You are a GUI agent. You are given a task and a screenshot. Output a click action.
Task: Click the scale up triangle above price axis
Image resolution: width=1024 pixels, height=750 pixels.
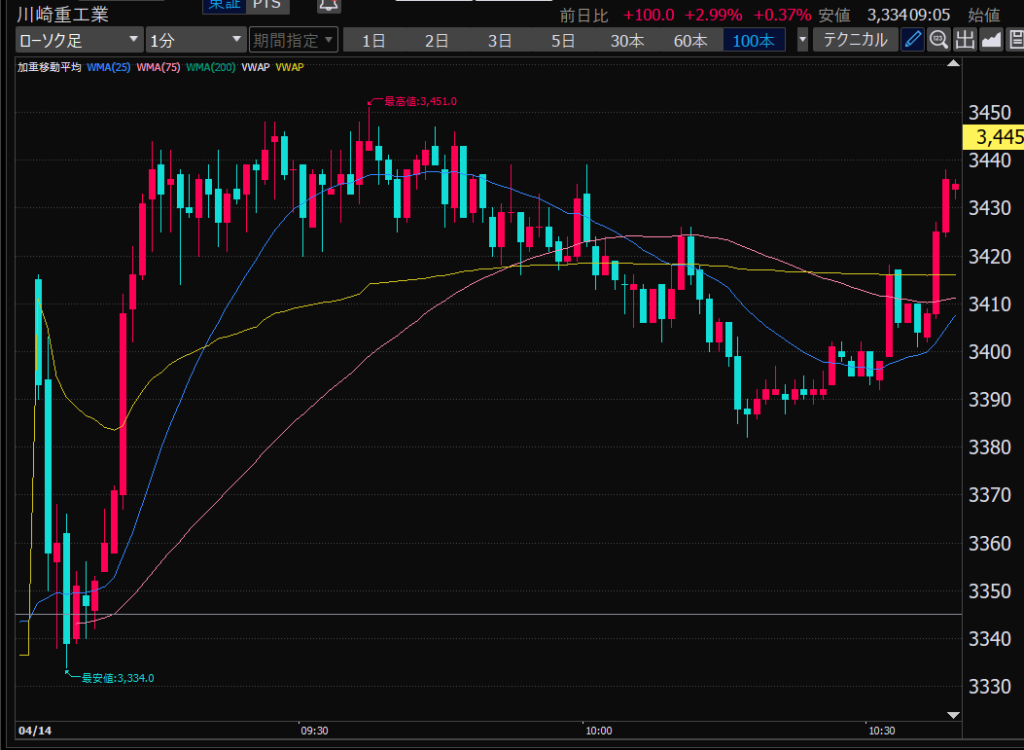[952, 63]
